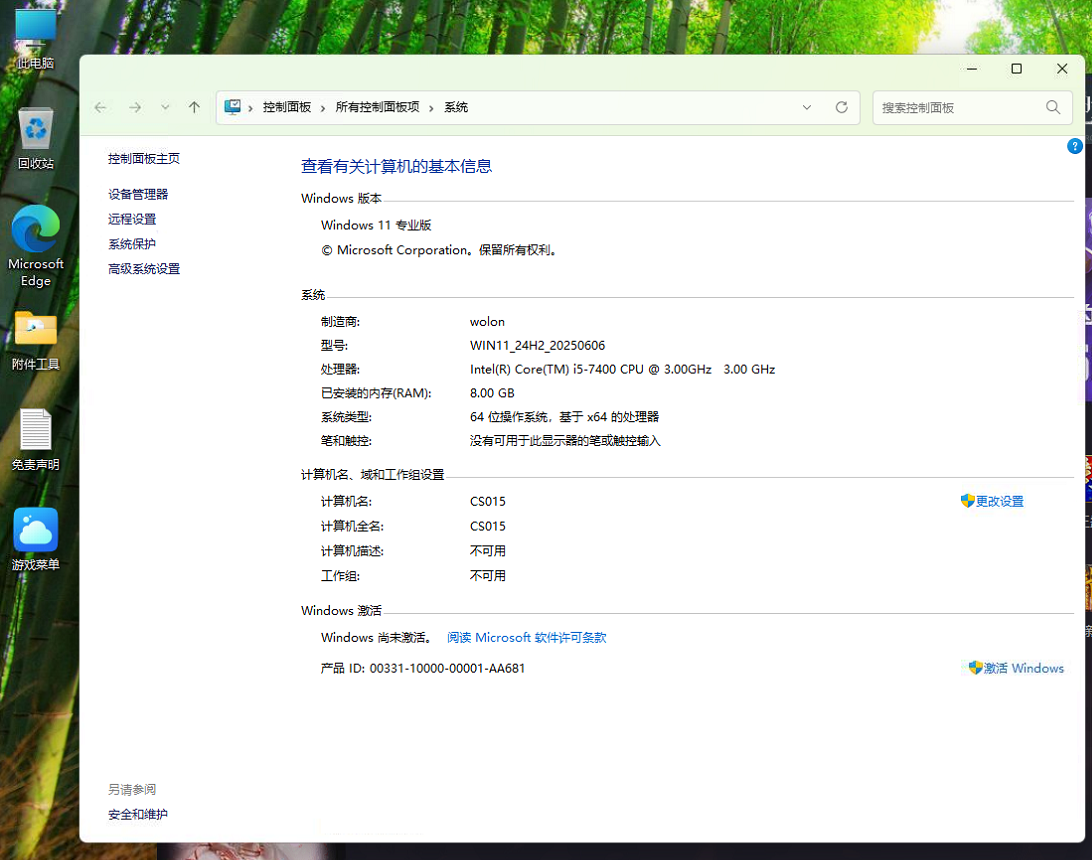Click the pen and touch value 没有可用于此显示器的笔或触控输入
The image size is (1092, 860).
(566, 441)
